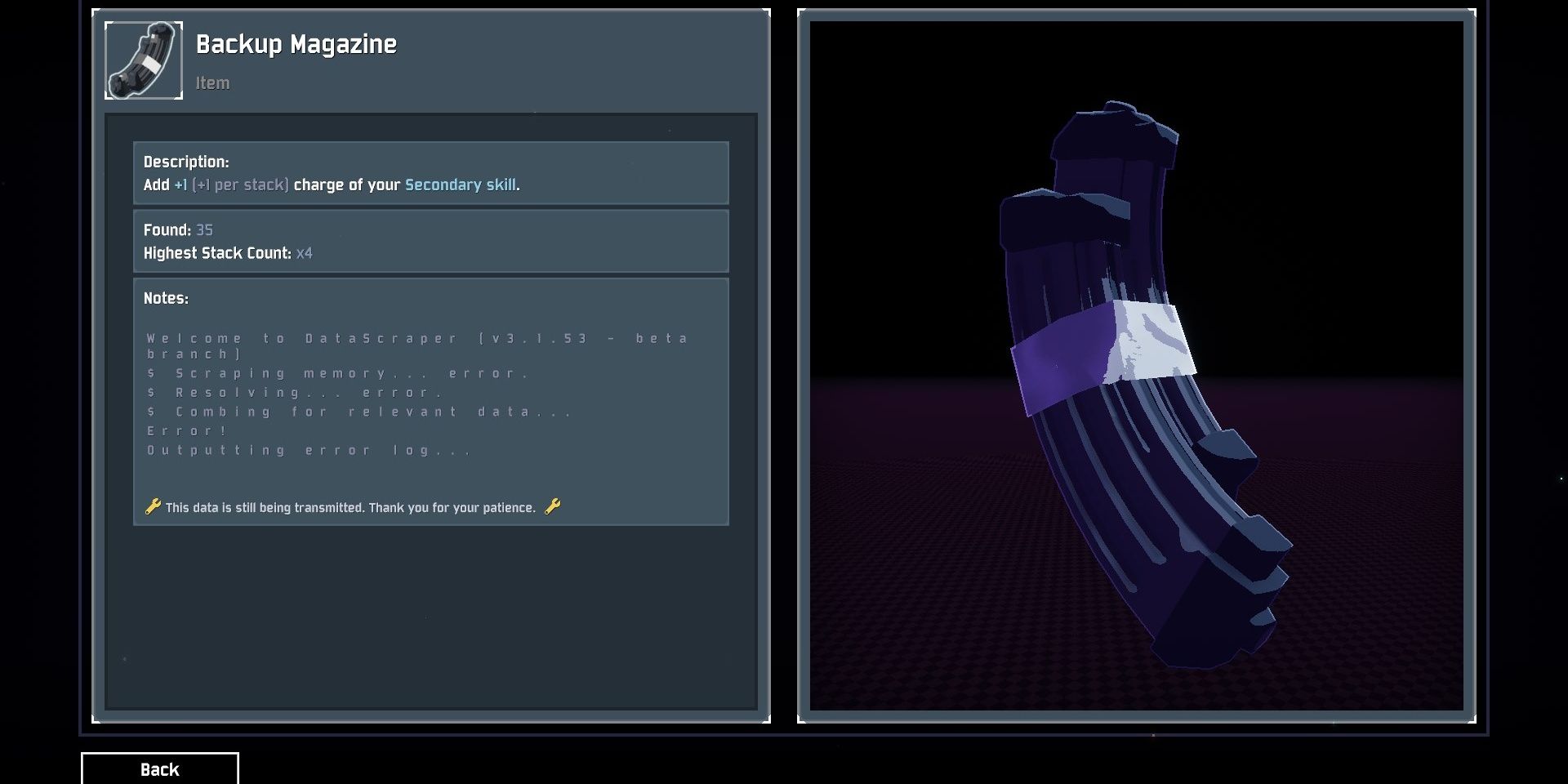Image resolution: width=1568 pixels, height=784 pixels.
Task: Click the Back button
Action: pos(160,768)
